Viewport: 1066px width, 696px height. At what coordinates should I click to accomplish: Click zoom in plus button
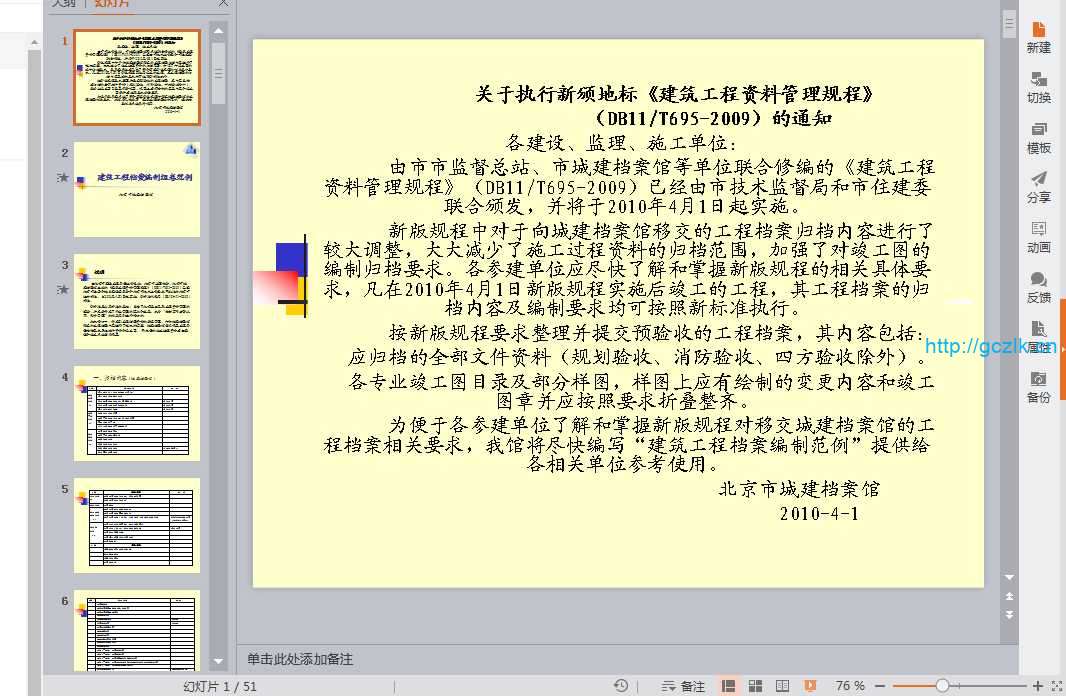tap(1038, 686)
